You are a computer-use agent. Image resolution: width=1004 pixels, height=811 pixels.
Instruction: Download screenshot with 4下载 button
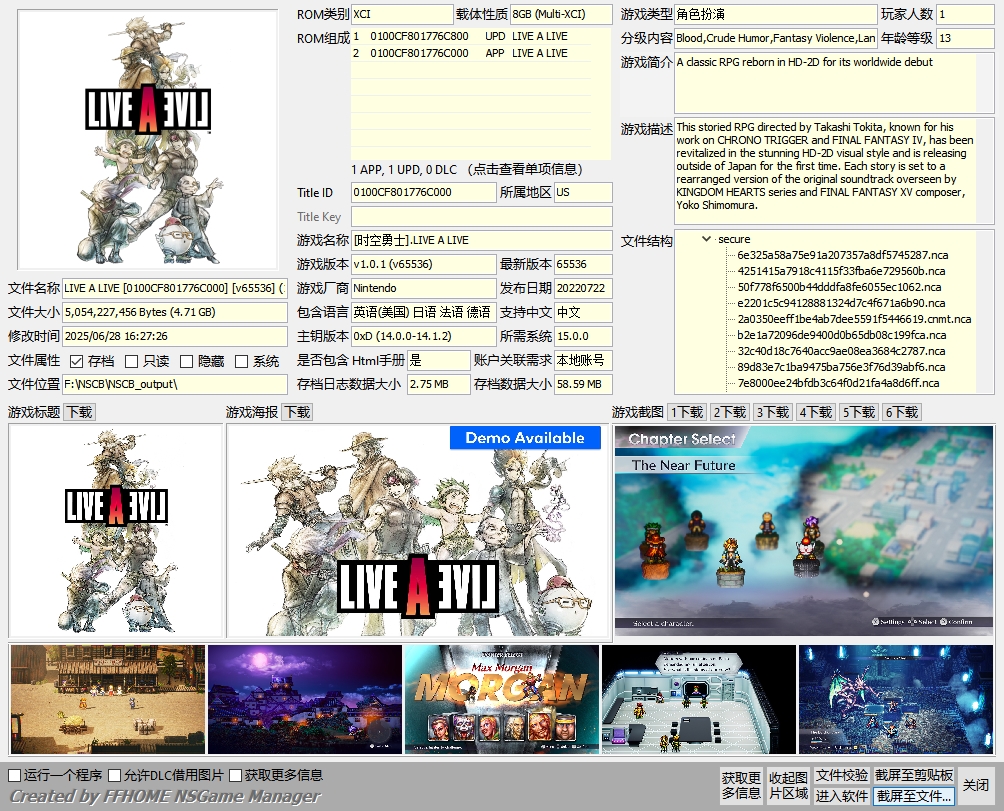pyautogui.click(x=816, y=412)
